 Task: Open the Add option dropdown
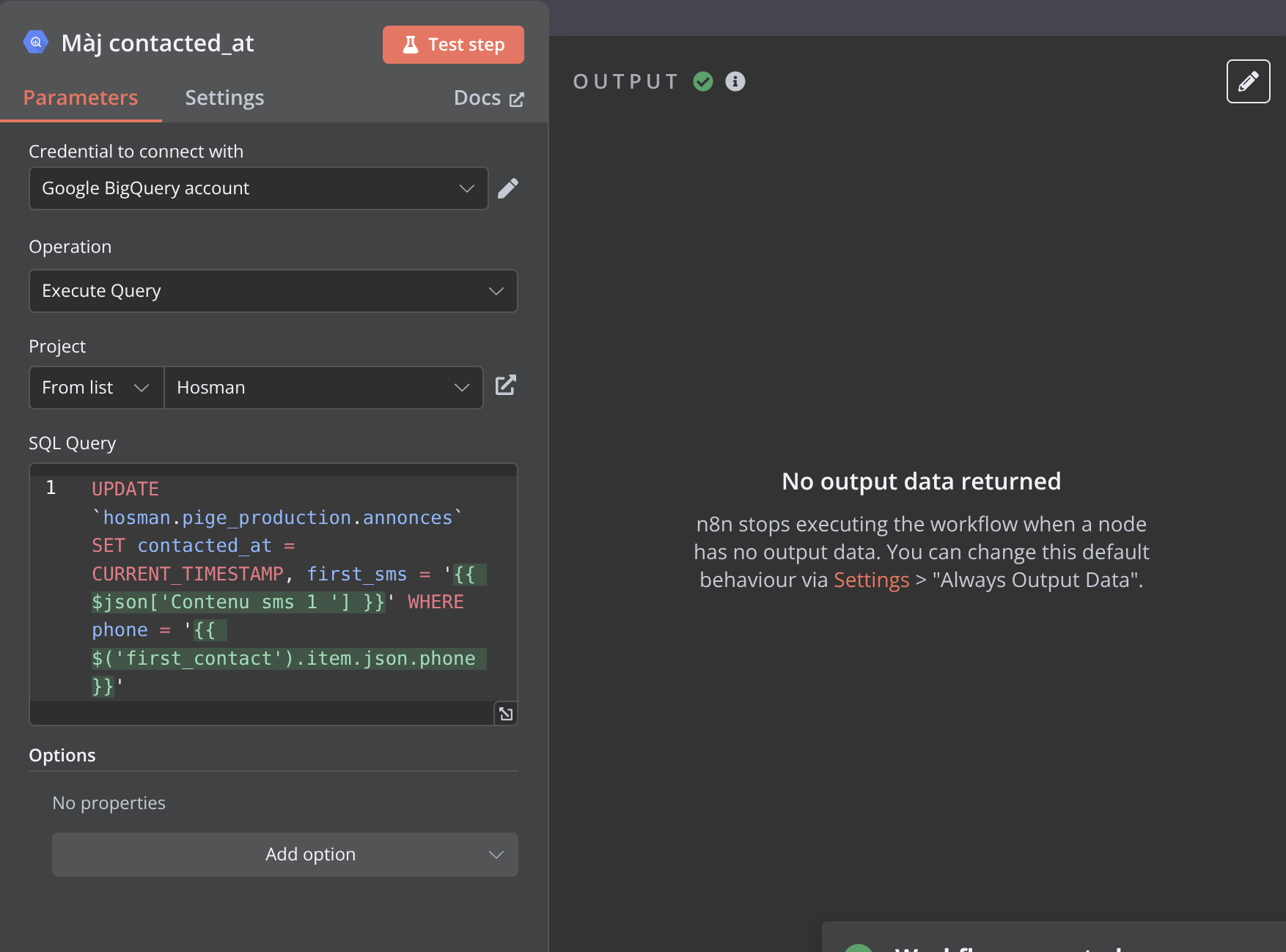(285, 855)
